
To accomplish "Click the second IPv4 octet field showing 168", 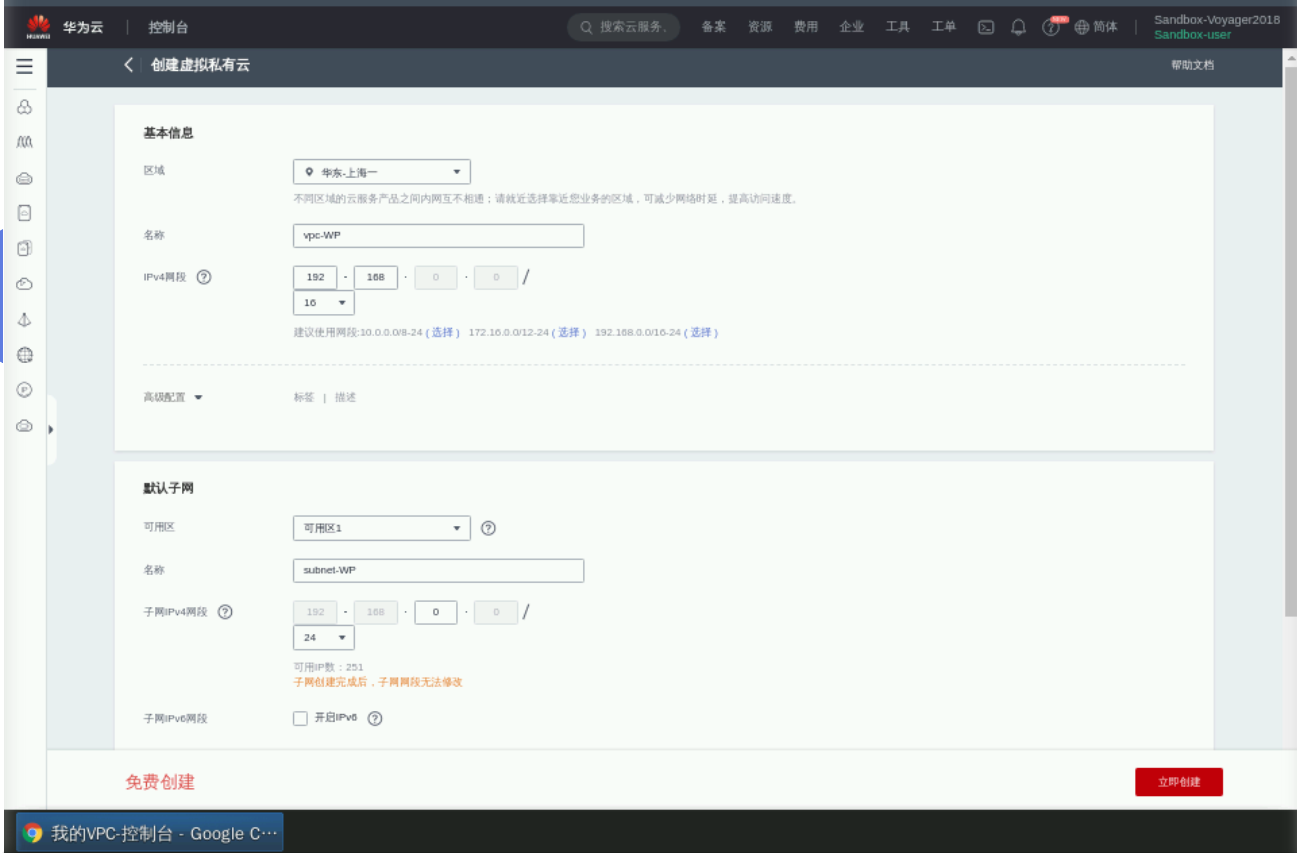I will [376, 277].
